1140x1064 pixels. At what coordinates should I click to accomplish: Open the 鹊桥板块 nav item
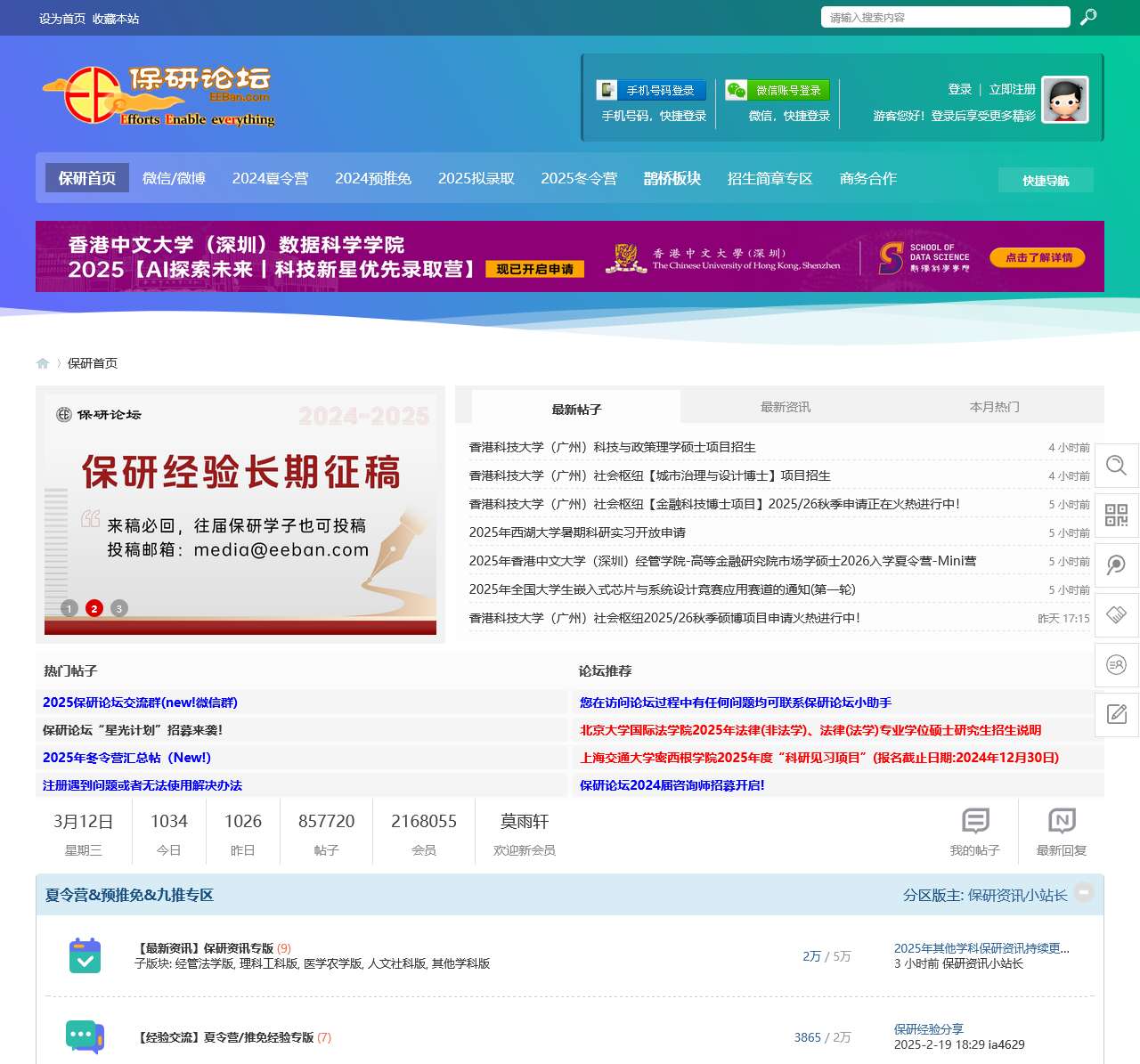click(672, 178)
